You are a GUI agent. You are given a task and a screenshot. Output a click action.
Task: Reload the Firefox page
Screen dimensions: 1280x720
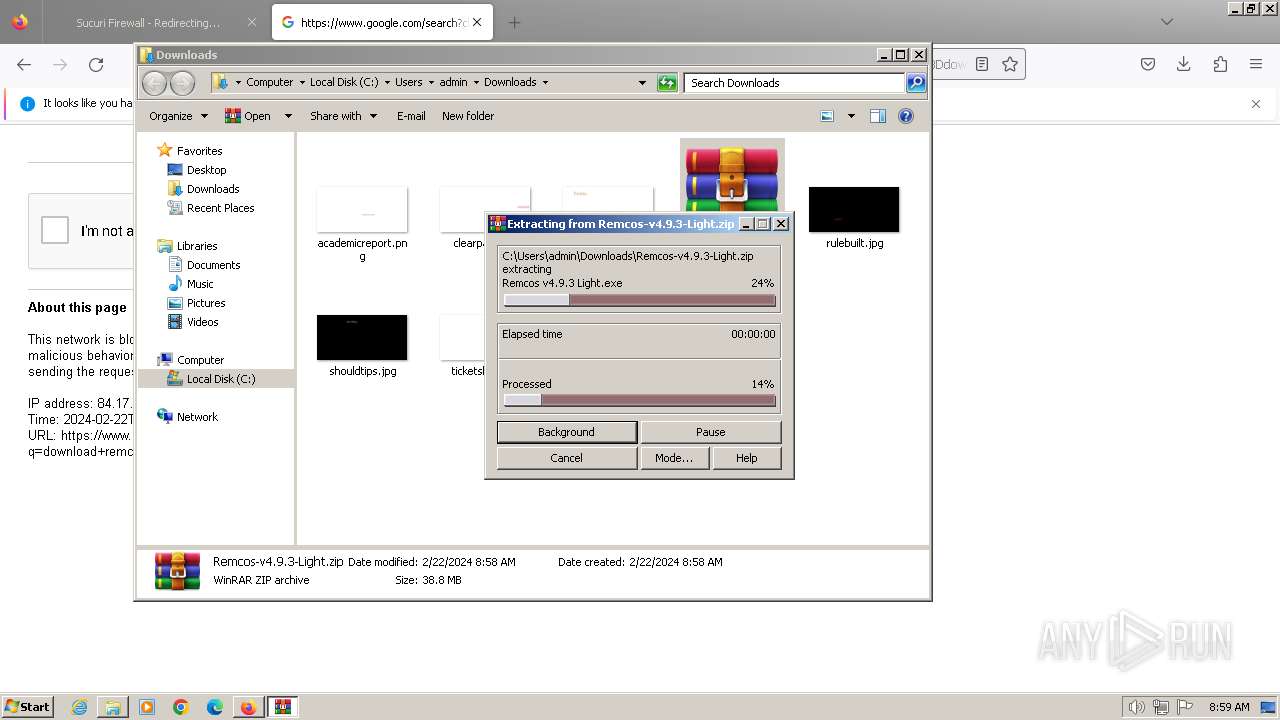point(96,64)
